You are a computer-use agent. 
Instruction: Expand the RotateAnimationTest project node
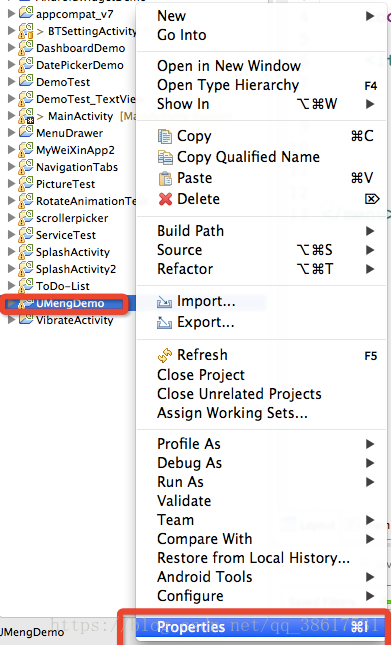[x=12, y=201]
